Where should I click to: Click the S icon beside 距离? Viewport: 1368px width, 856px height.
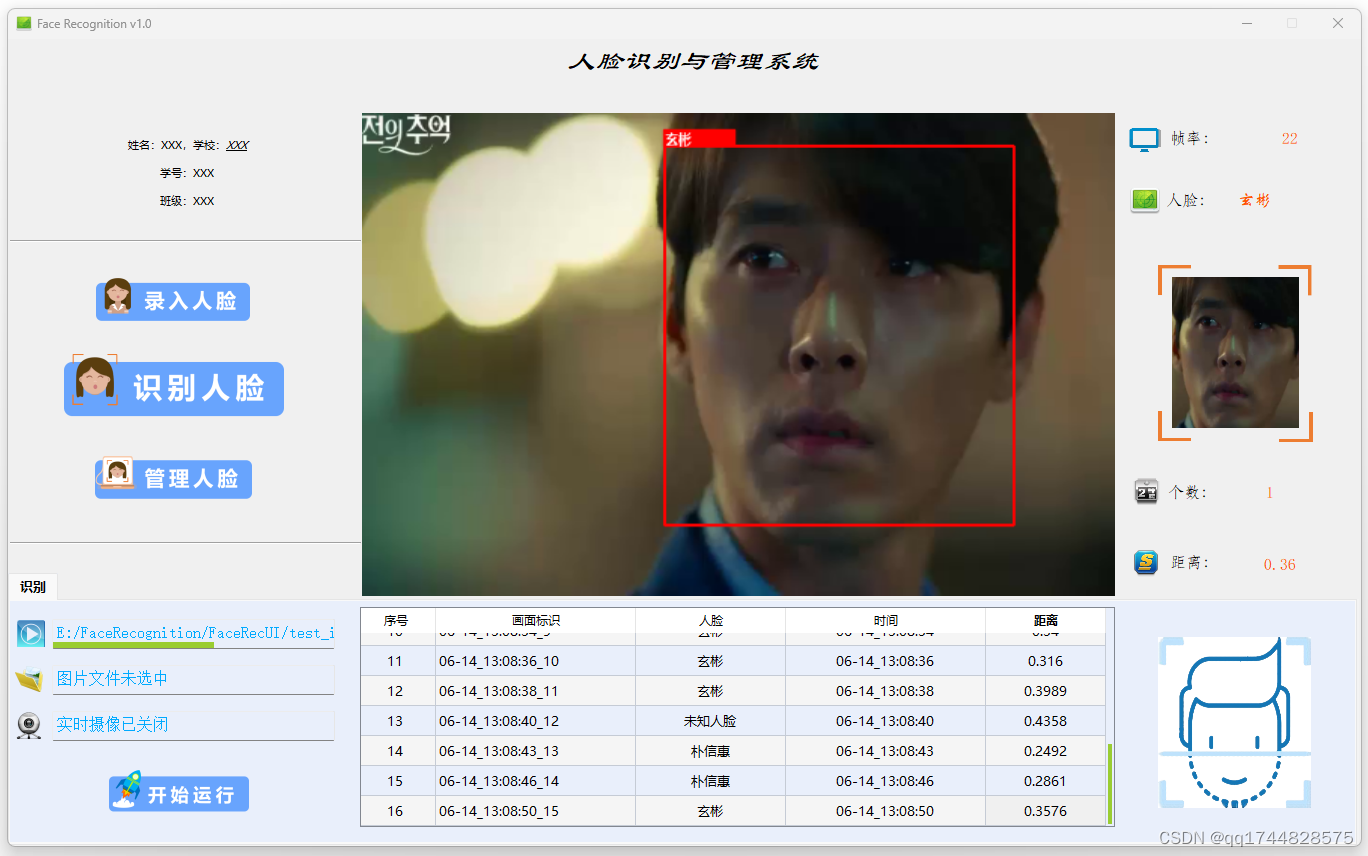(1146, 562)
